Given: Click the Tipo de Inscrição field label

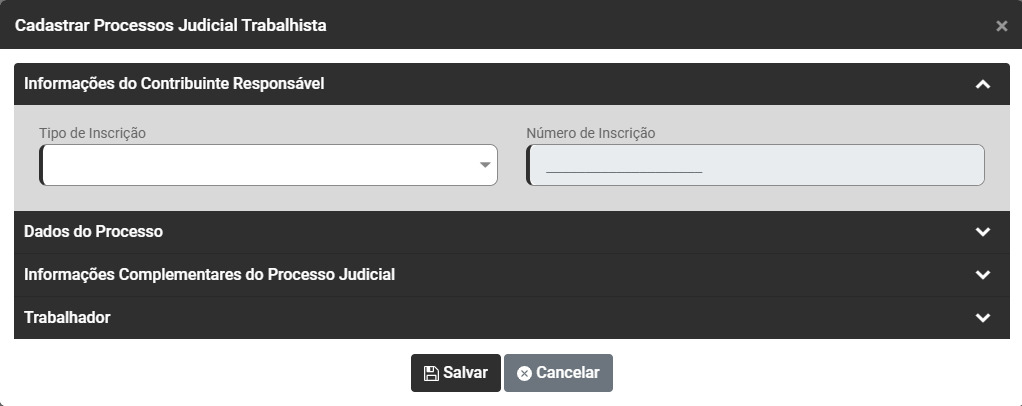Looking at the screenshot, I should click(x=93, y=133).
